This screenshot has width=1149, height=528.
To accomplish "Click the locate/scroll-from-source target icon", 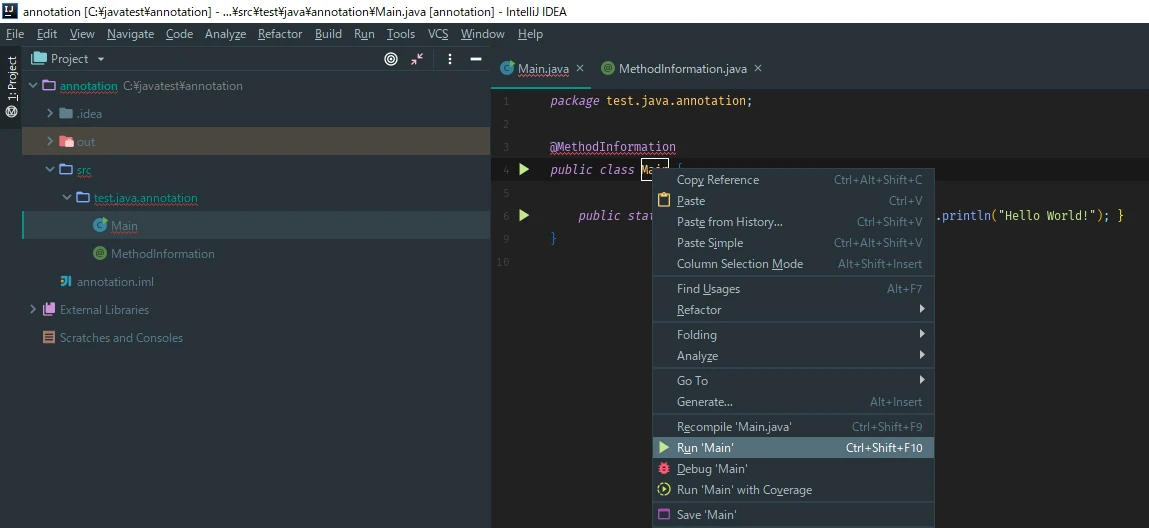I will (391, 59).
